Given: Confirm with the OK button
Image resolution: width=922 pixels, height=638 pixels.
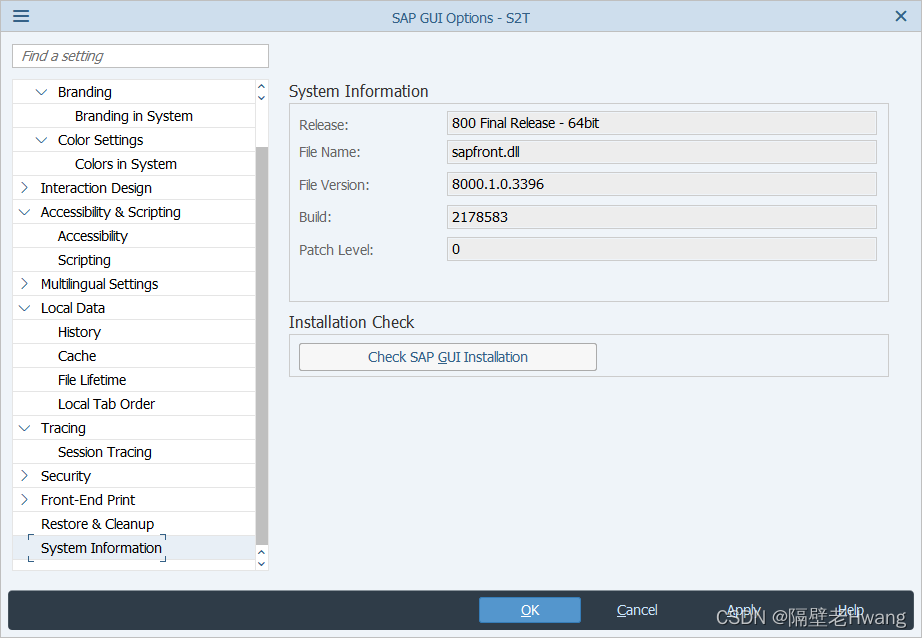Looking at the screenshot, I should pos(530,610).
